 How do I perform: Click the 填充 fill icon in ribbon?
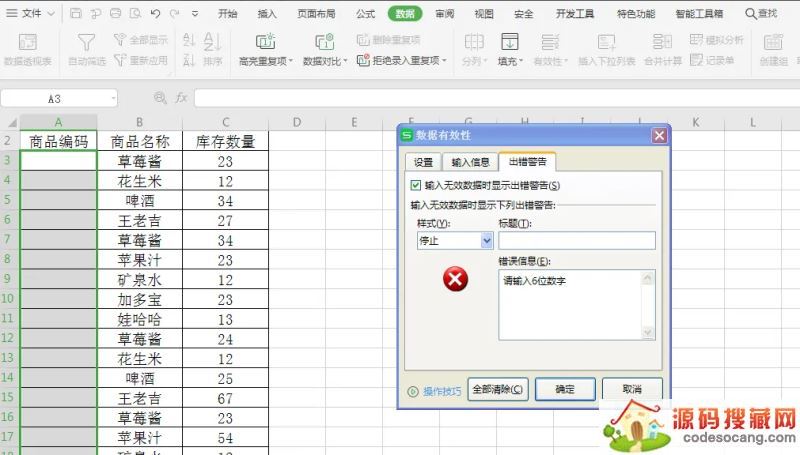pyautogui.click(x=509, y=42)
